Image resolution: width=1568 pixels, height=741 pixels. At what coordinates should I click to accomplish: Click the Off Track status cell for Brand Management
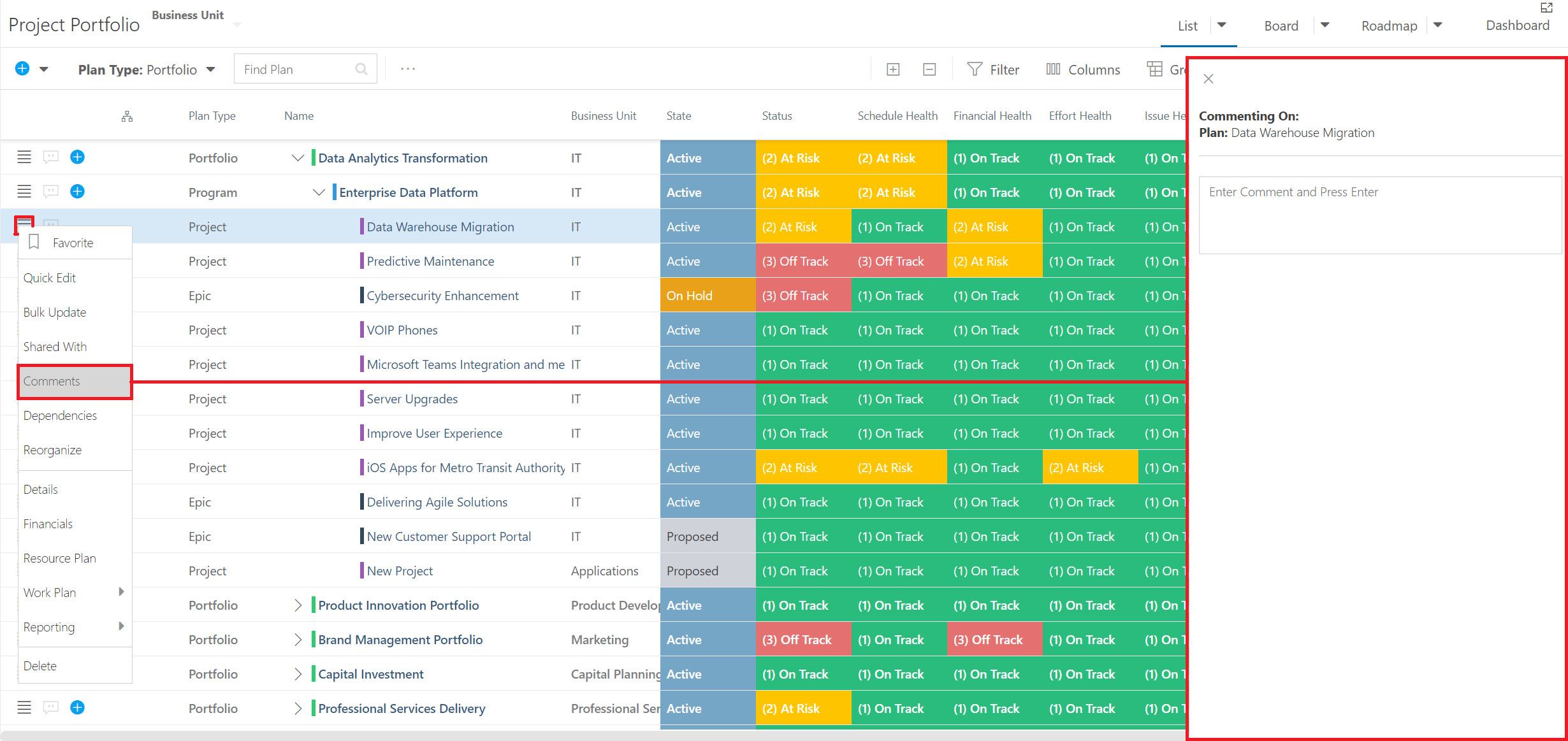point(803,640)
